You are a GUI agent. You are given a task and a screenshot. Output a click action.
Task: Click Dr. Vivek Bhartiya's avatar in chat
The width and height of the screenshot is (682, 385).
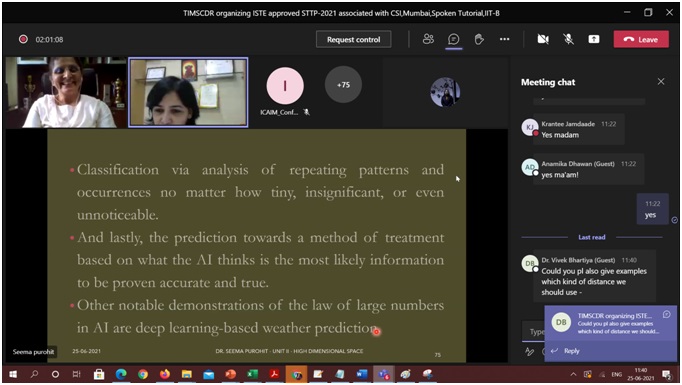tap(529, 263)
